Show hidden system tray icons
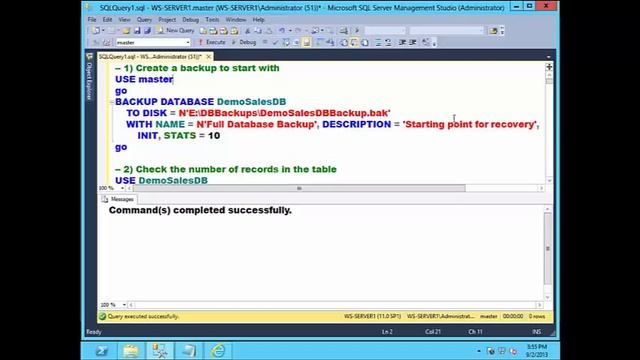The height and width of the screenshot is (360, 640). [x=479, y=351]
